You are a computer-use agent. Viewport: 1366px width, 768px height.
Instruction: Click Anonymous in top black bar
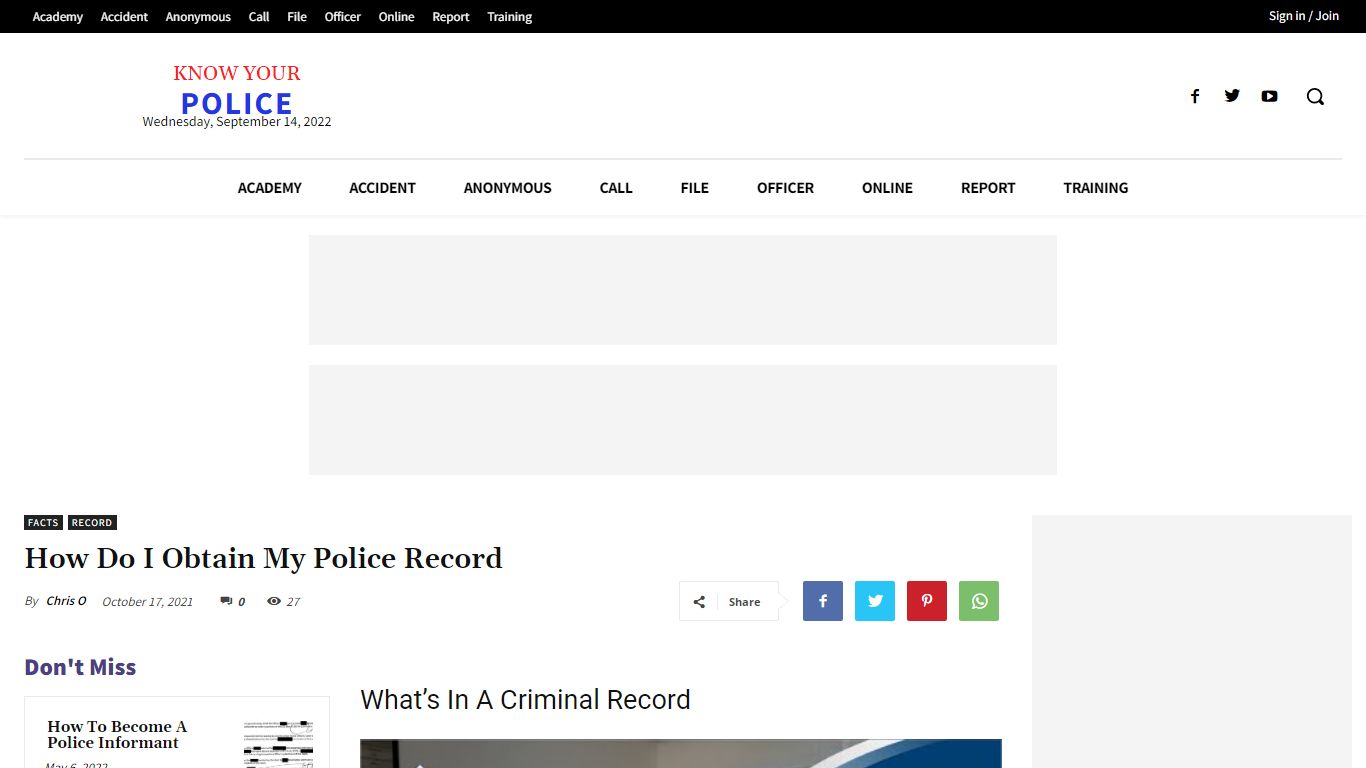[x=198, y=17]
